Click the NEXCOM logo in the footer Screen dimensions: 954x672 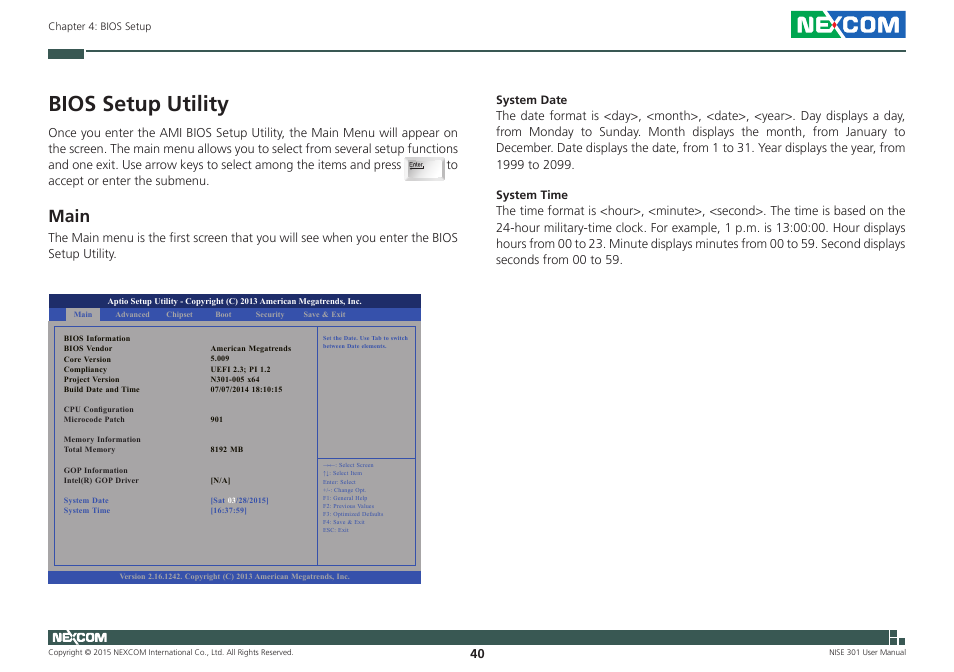[x=79, y=637]
